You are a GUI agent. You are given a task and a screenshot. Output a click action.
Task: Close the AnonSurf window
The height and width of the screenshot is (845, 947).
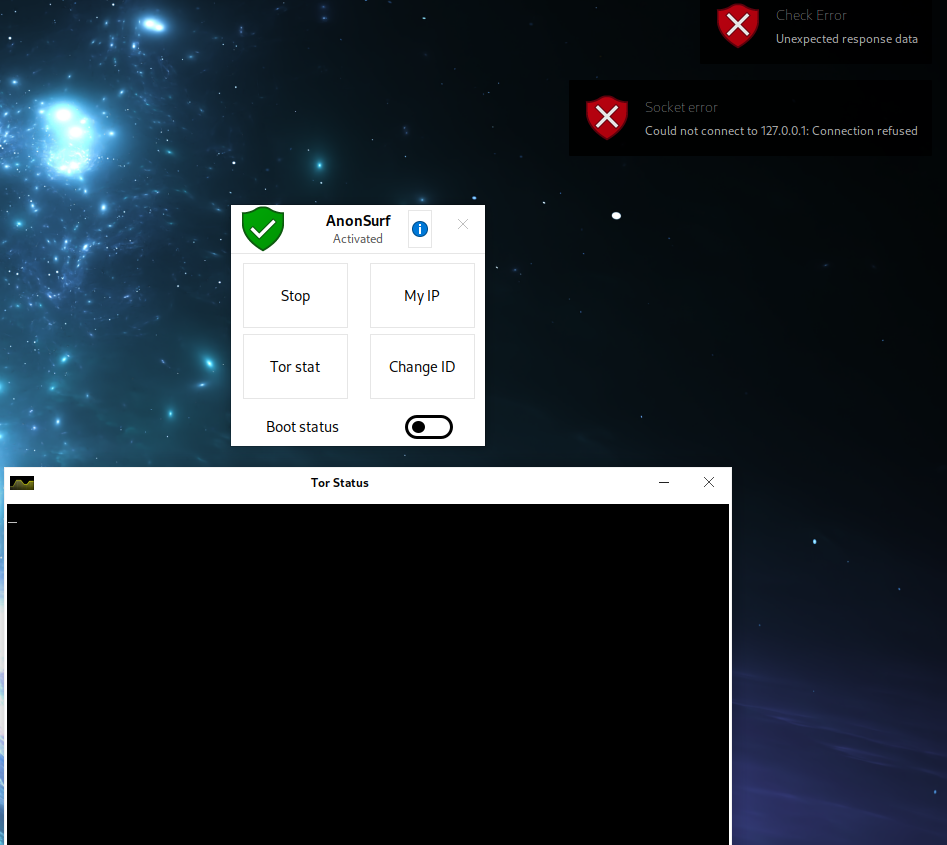tap(463, 224)
